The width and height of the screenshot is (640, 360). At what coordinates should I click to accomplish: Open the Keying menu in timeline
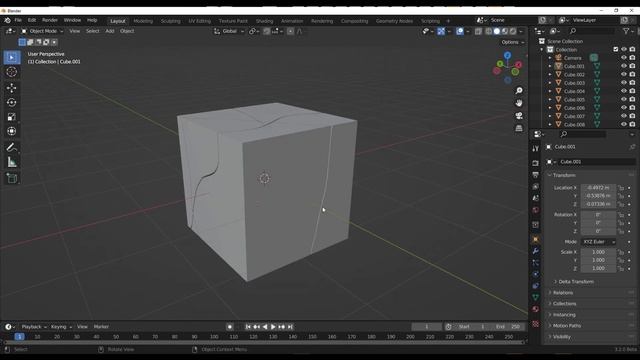(61, 327)
